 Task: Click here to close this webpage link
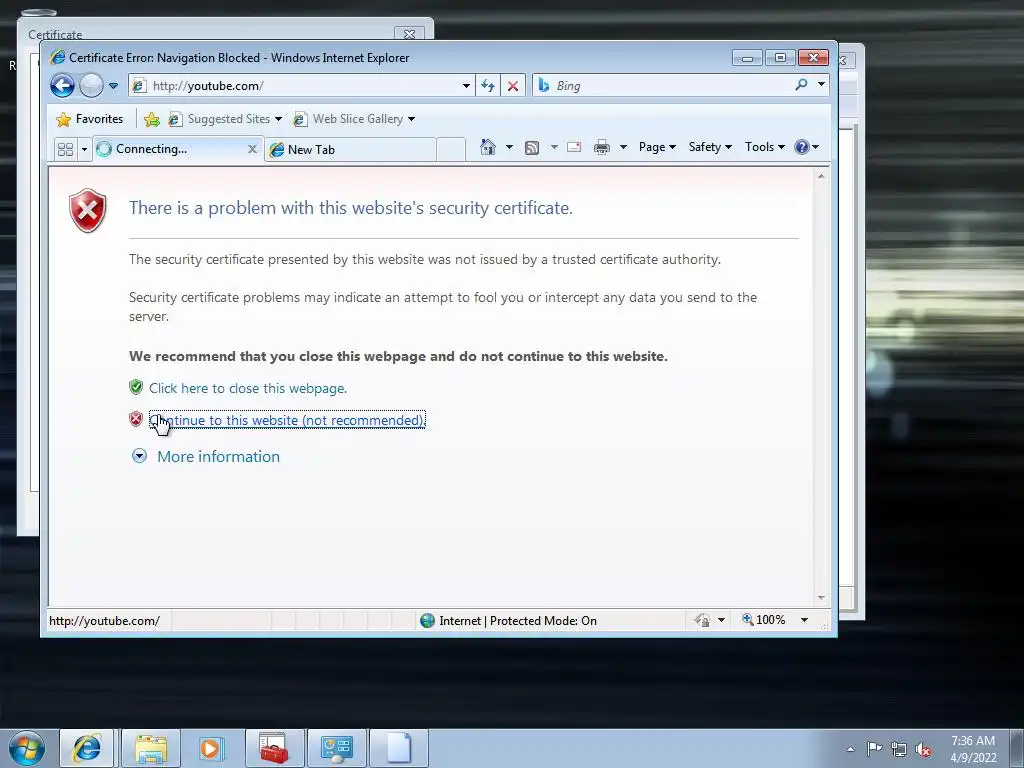(x=248, y=388)
